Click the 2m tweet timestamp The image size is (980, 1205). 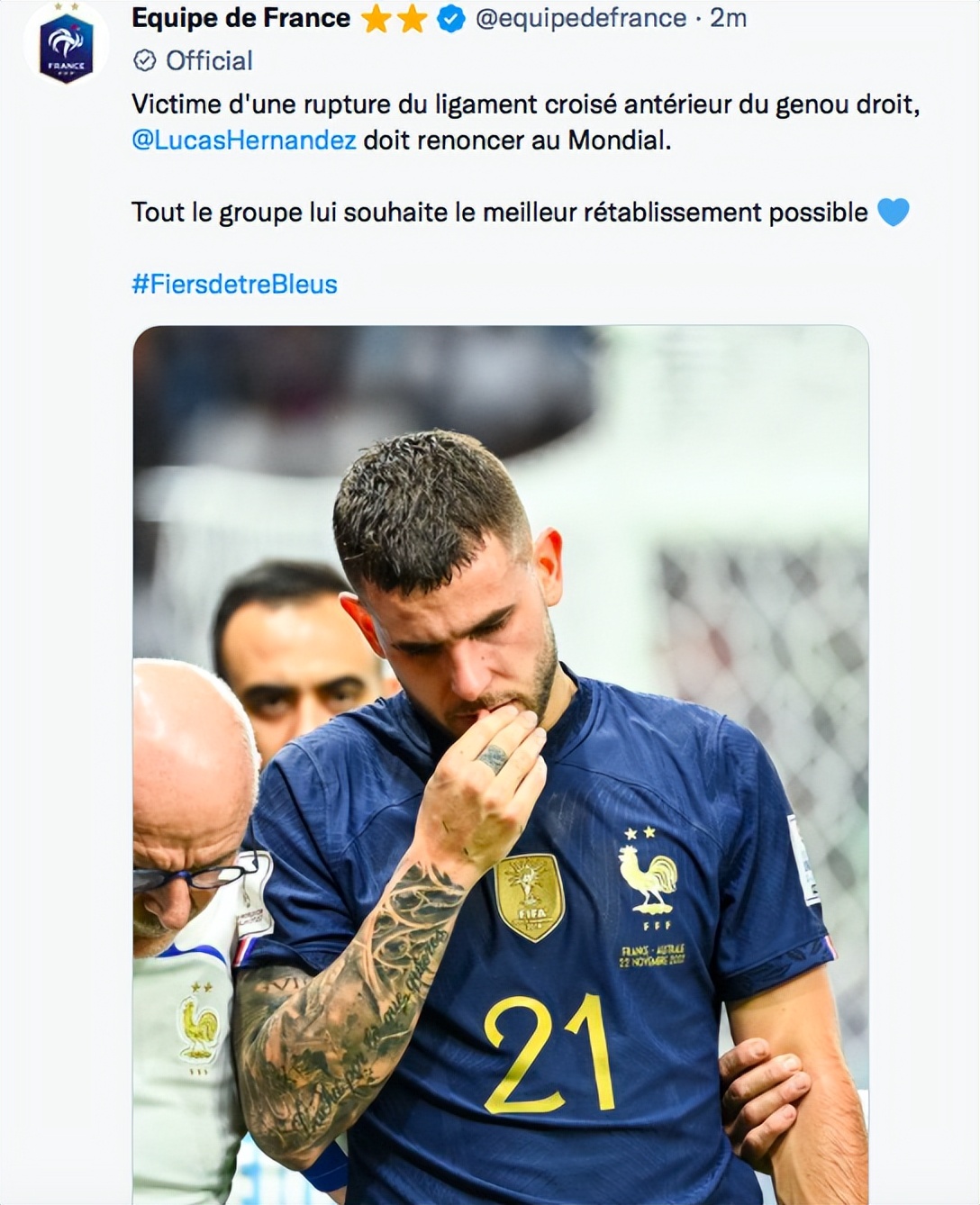click(729, 18)
